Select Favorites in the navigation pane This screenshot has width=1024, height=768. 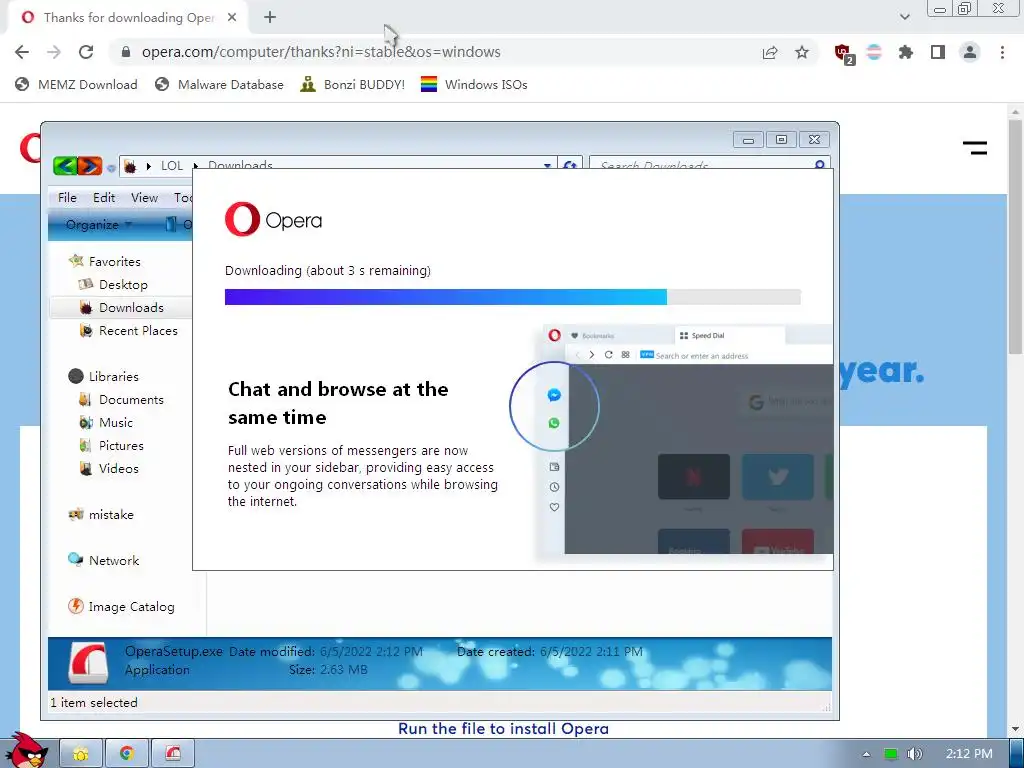[105, 261]
